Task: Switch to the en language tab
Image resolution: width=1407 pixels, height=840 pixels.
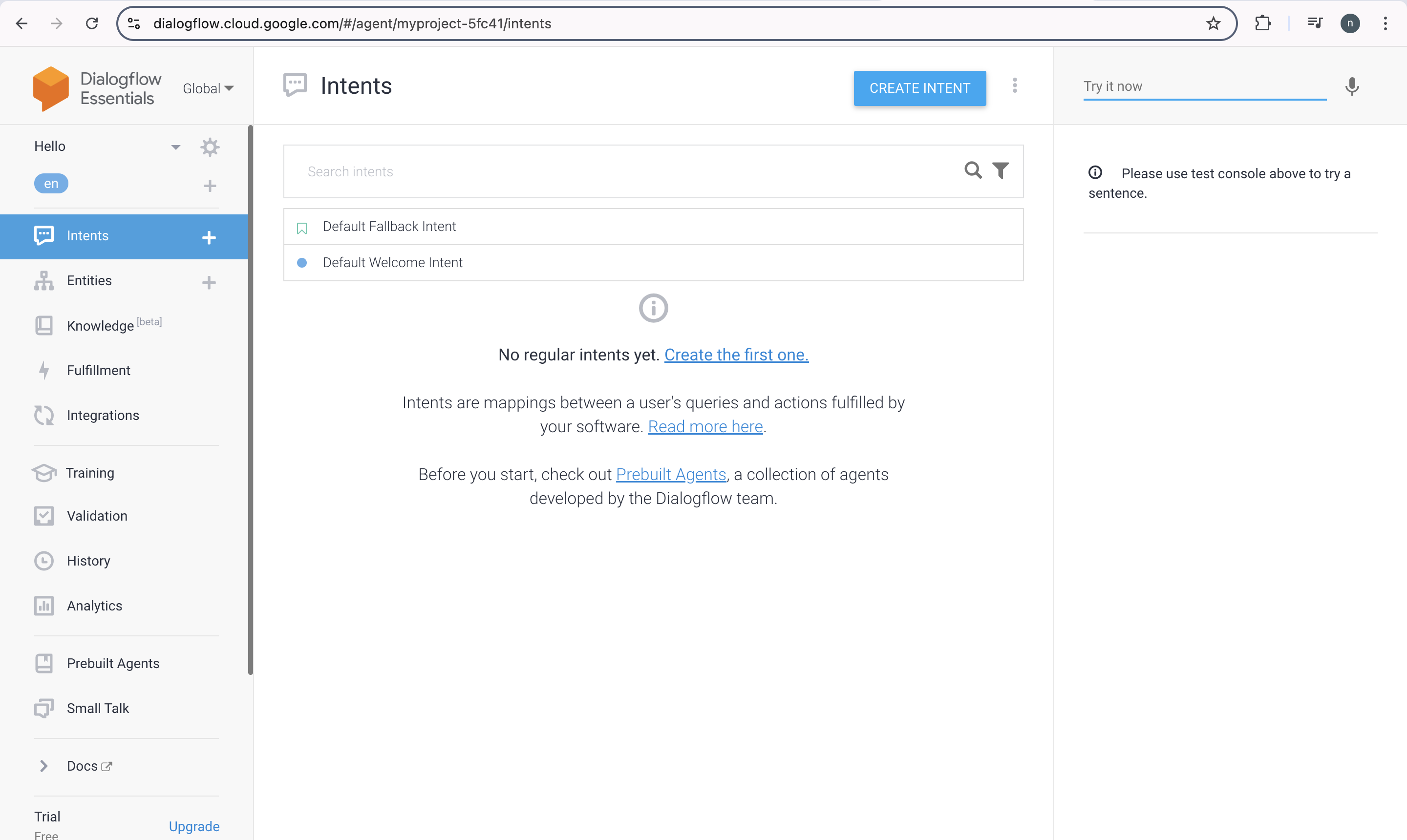Action: coord(51,183)
